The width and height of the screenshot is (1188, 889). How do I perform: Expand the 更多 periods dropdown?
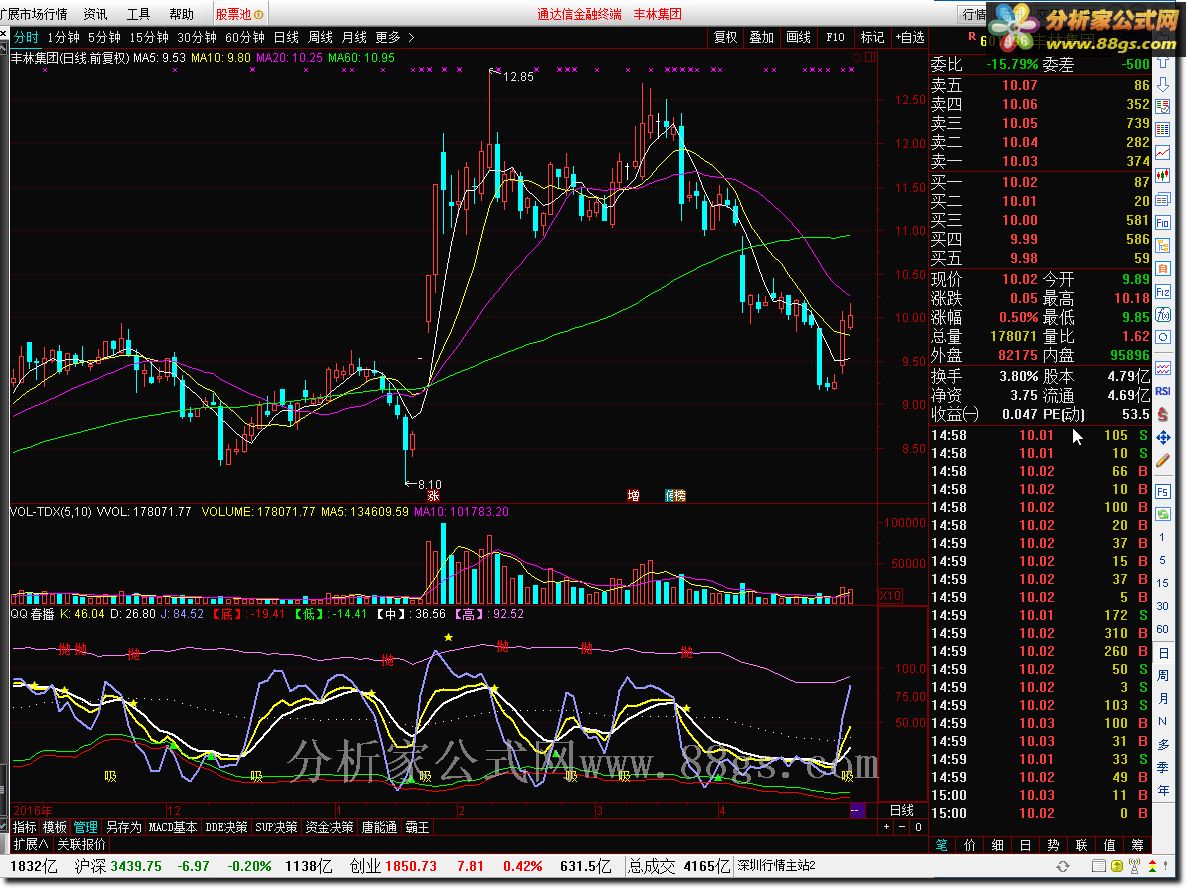(x=395, y=37)
